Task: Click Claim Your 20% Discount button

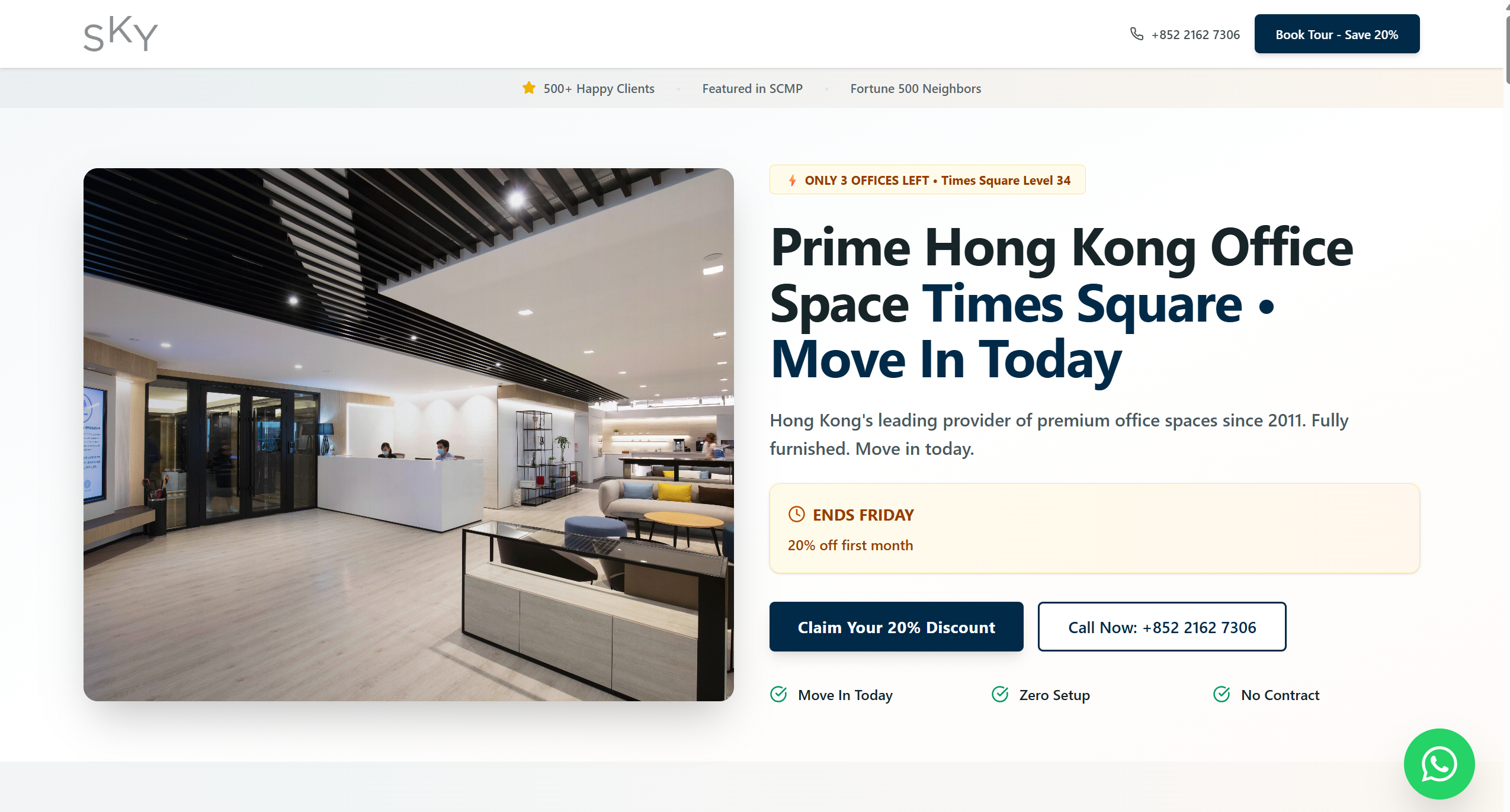Action: pyautogui.click(x=896, y=627)
